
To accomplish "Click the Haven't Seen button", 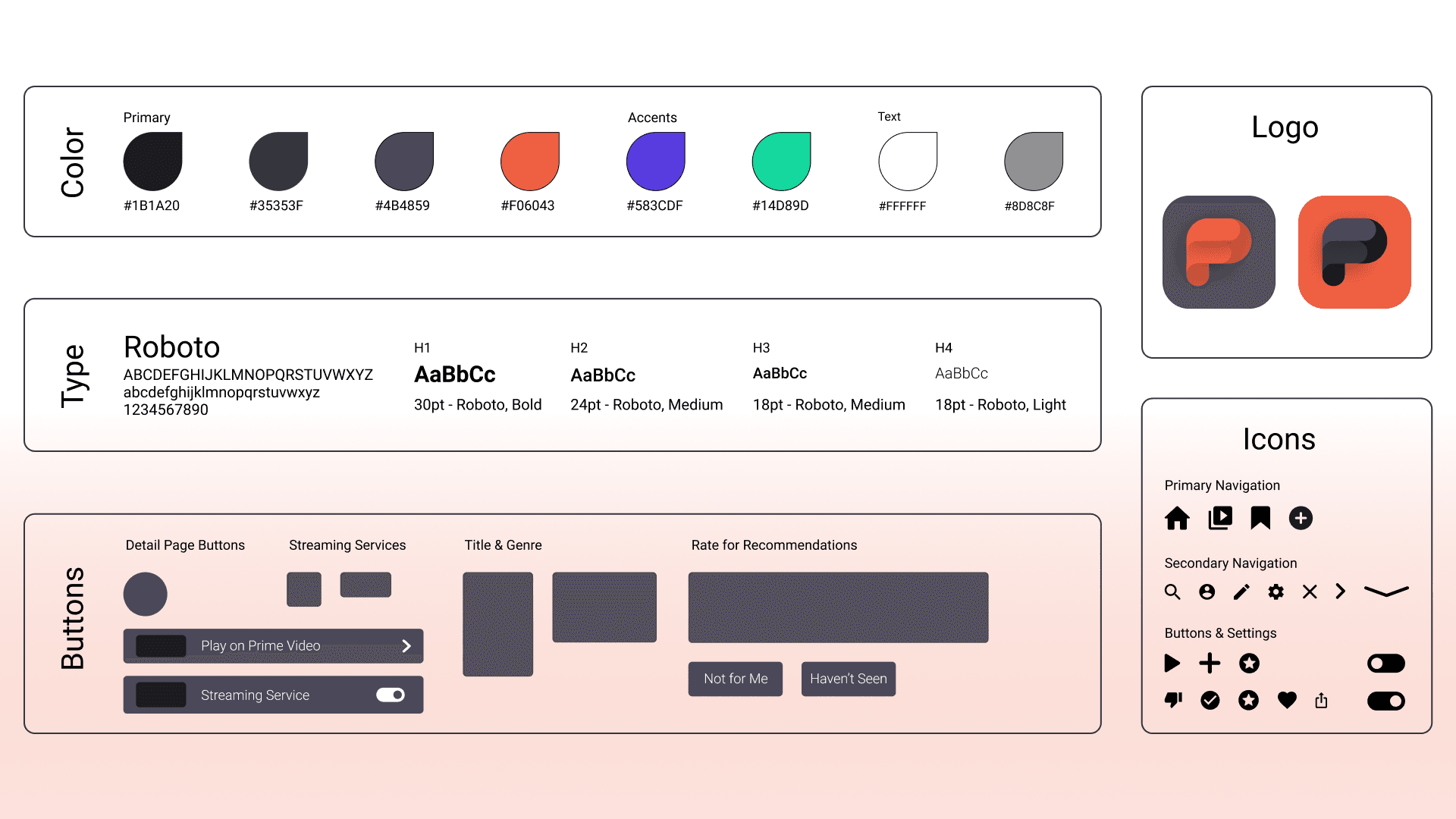I will pos(848,679).
